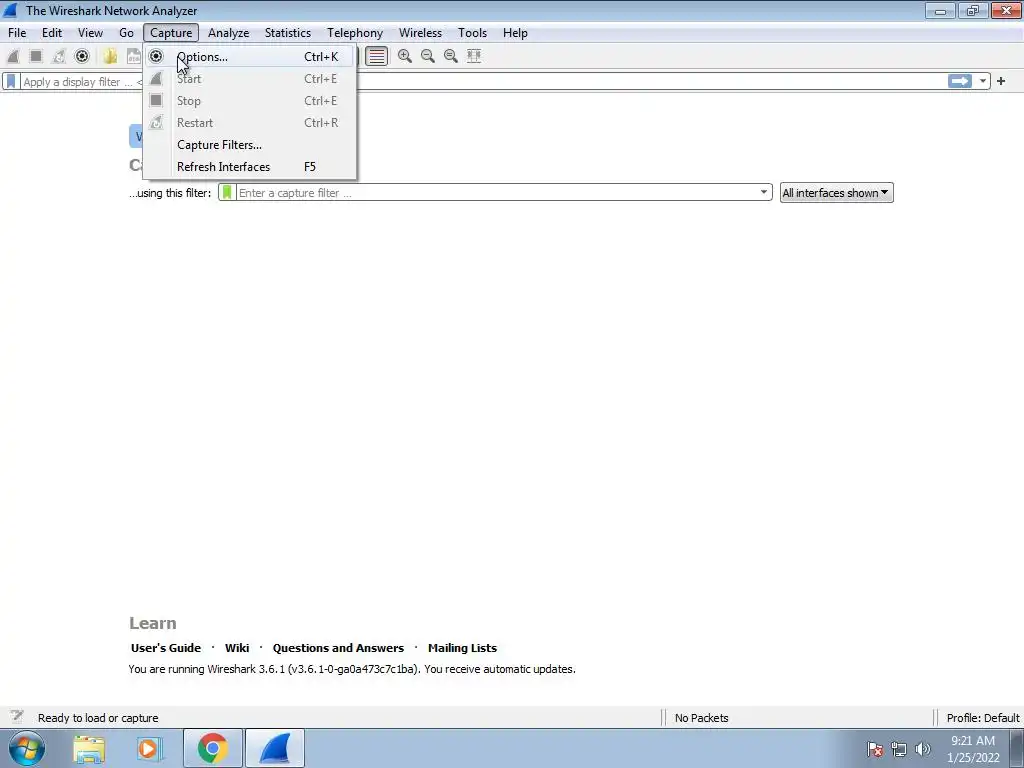Image resolution: width=1024 pixels, height=768 pixels.
Task: Open capture options from the toolbar gear icon
Action: (82, 56)
